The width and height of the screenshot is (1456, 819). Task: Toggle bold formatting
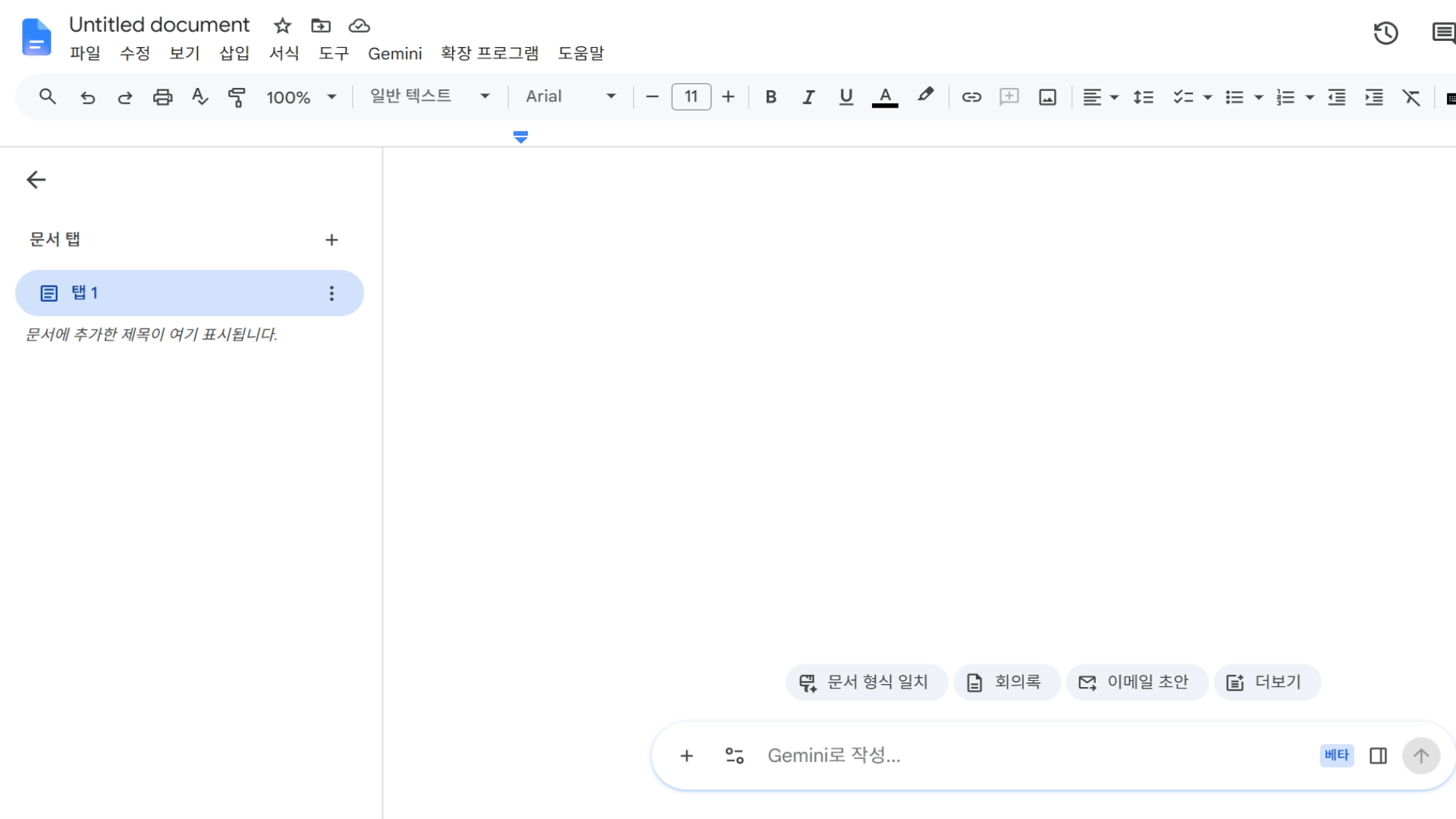(771, 97)
